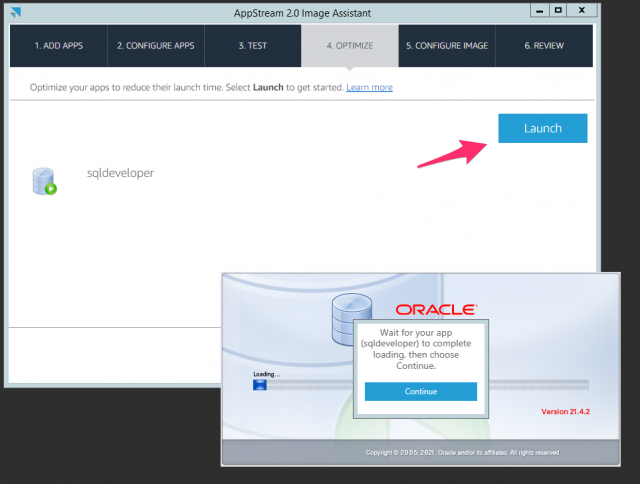
Task: Jump to the 5. CONFIGURE IMAGE tab
Action: (x=447, y=46)
